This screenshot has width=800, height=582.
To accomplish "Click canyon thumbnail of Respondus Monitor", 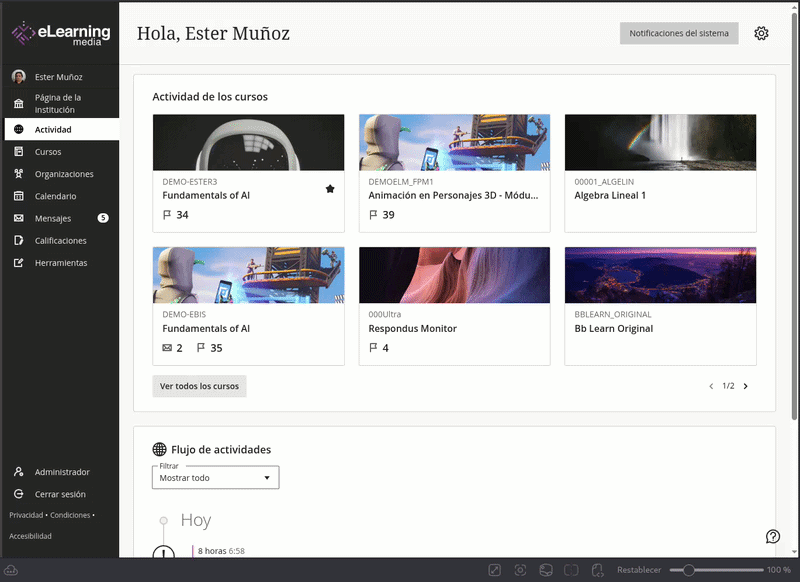I will pos(454,275).
